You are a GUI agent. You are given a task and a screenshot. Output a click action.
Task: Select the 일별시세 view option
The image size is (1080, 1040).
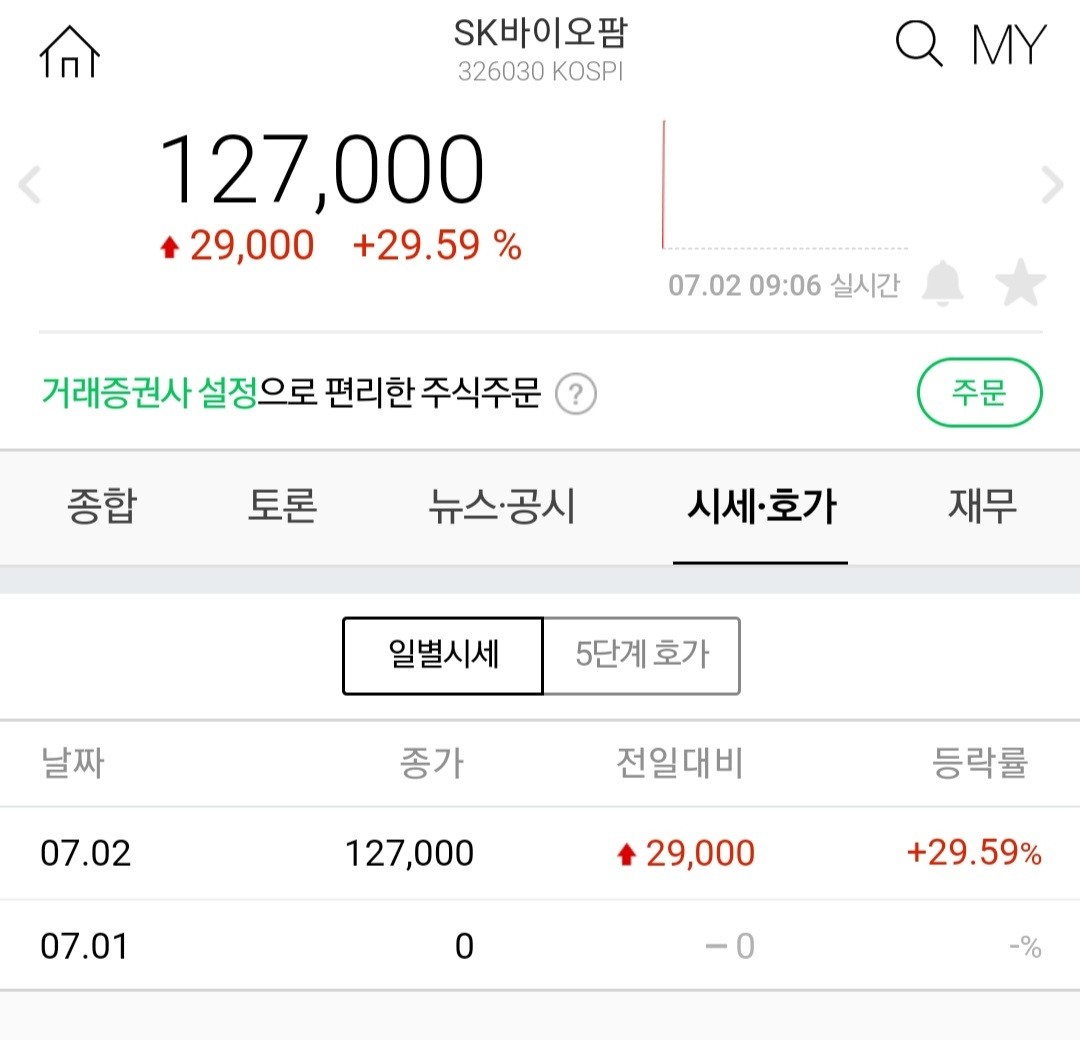click(442, 656)
